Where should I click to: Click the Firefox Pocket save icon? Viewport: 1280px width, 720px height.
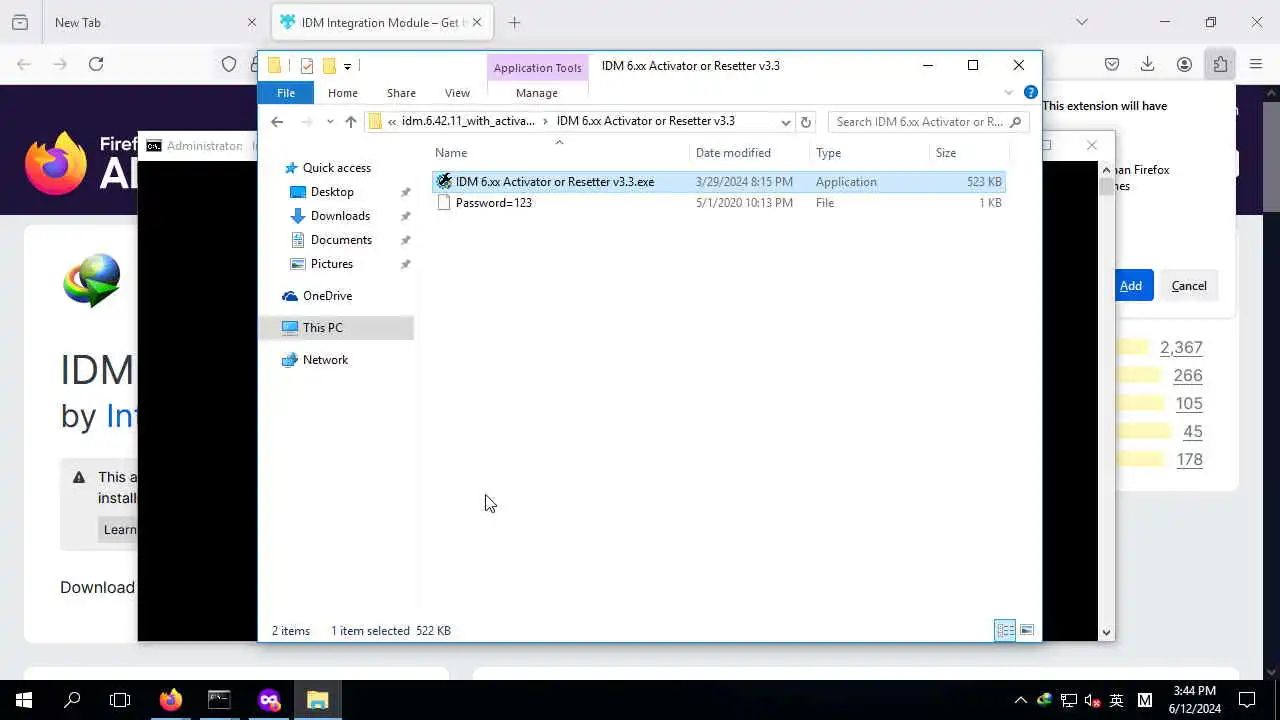[x=1112, y=64]
